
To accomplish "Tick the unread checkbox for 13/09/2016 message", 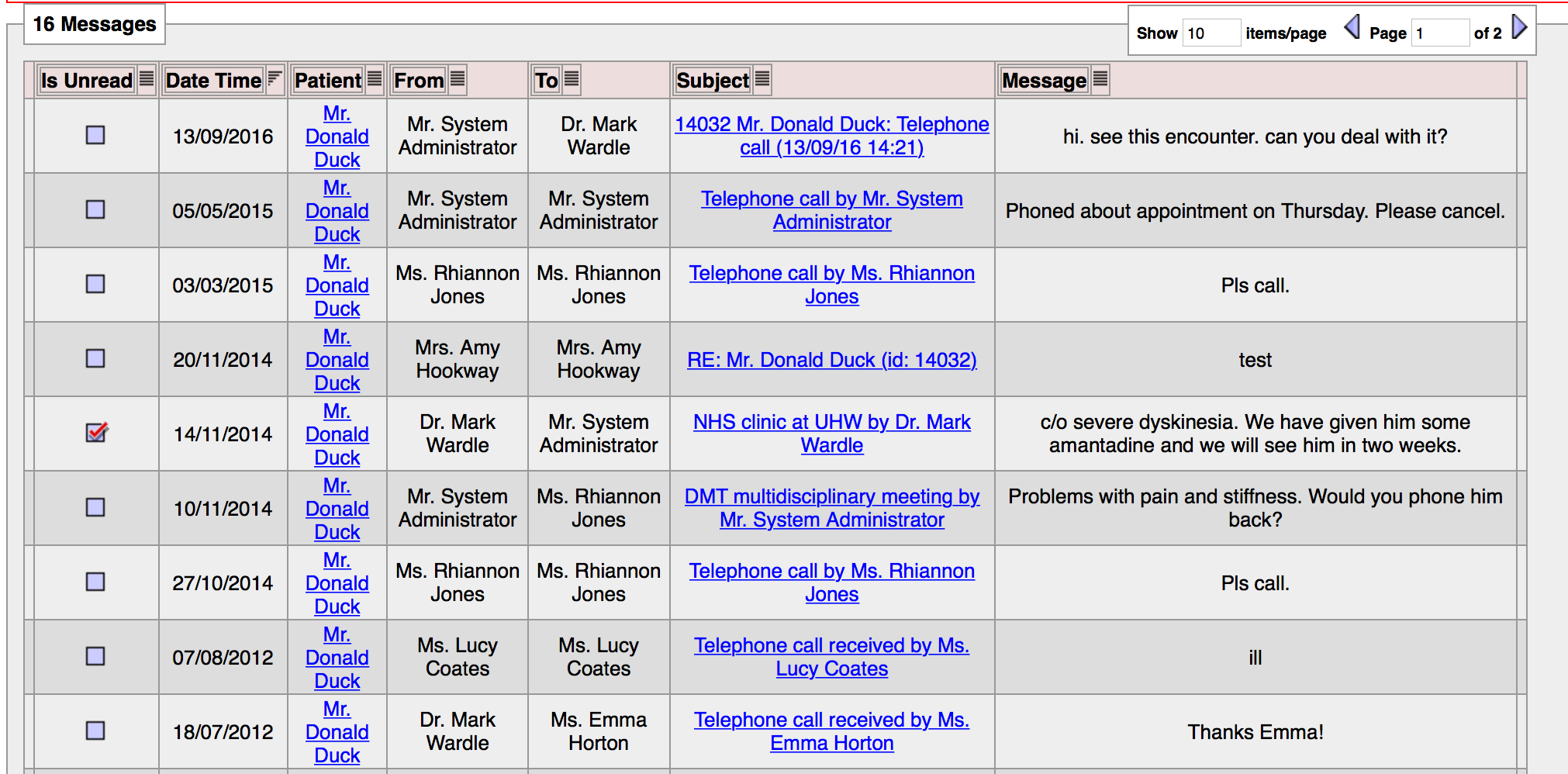I will click(95, 135).
